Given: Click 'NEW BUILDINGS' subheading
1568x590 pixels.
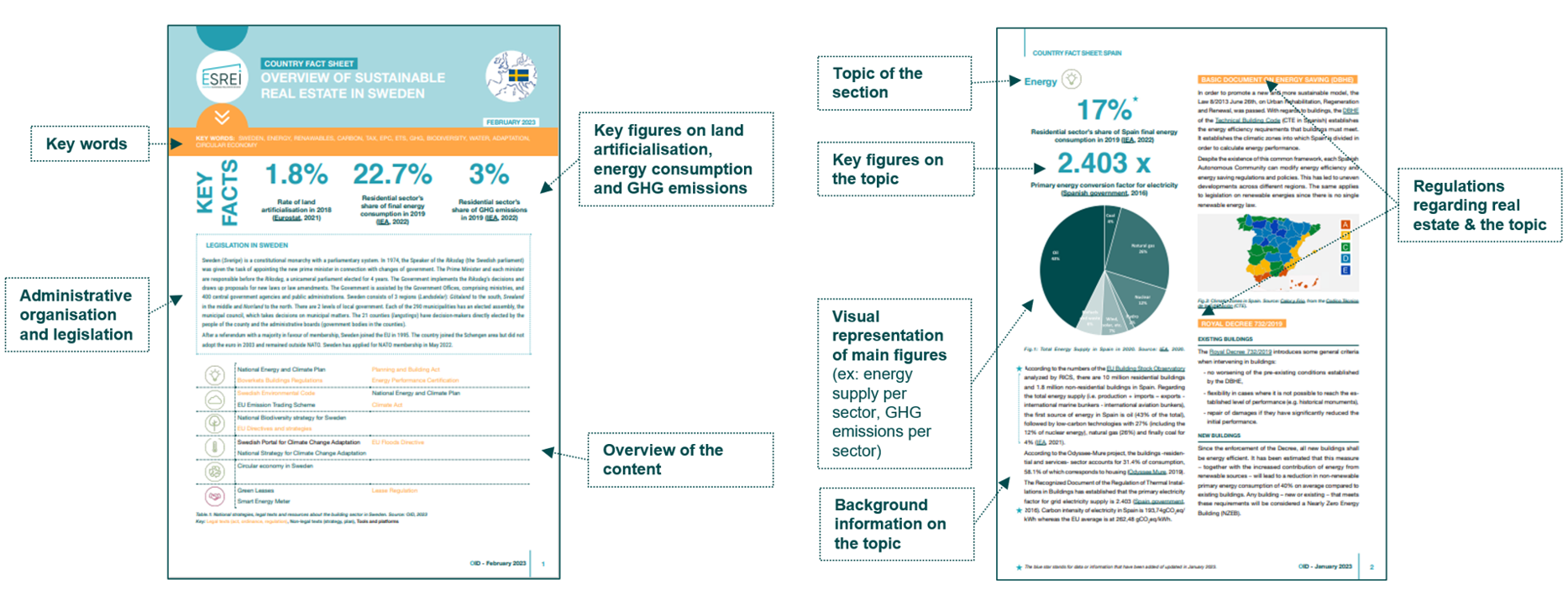Looking at the screenshot, I should [1219, 436].
